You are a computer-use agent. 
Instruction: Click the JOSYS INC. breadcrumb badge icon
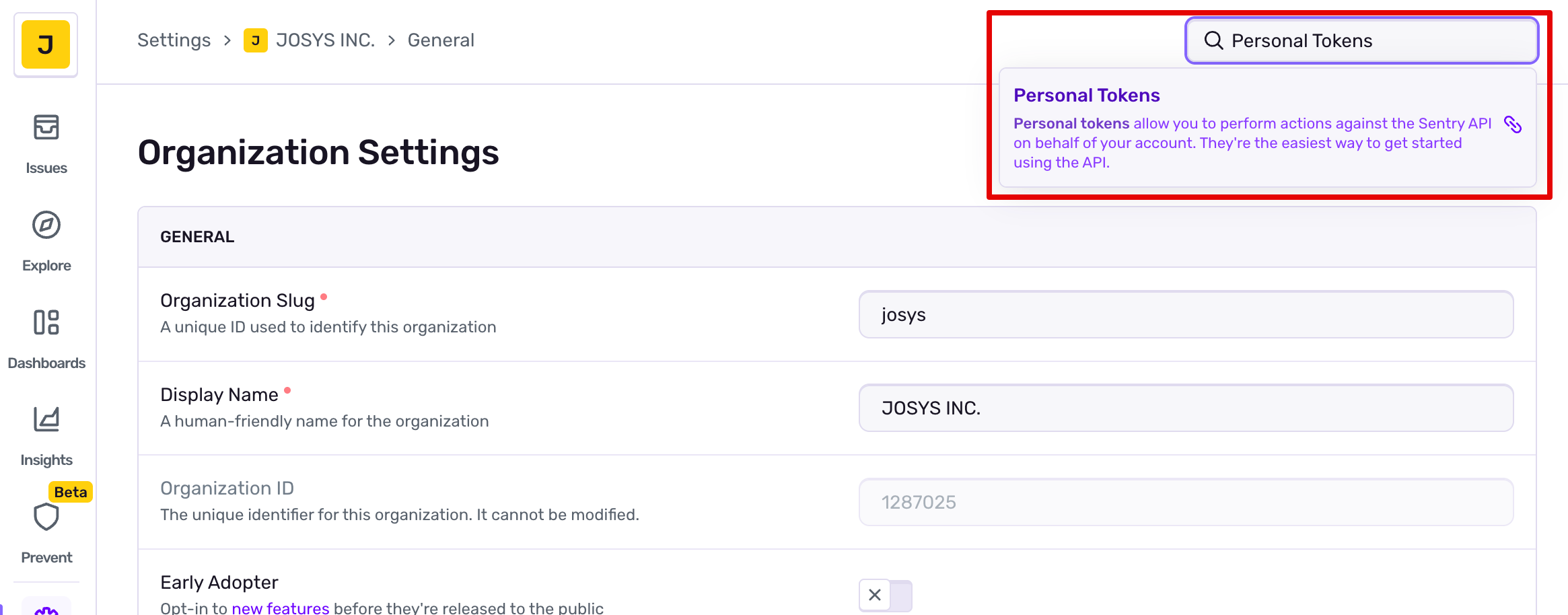256,40
